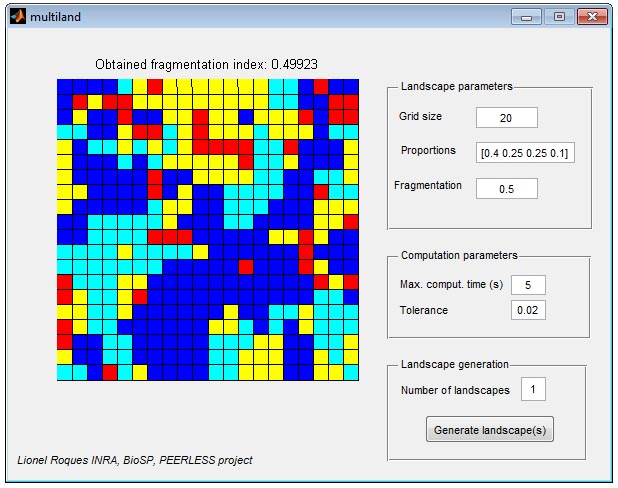Maximize the multiland window
The image size is (618, 488).
[559, 17]
